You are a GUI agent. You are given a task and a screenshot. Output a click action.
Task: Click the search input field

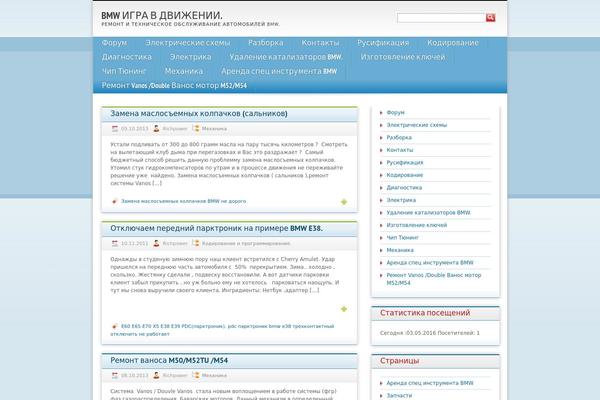coord(441,18)
